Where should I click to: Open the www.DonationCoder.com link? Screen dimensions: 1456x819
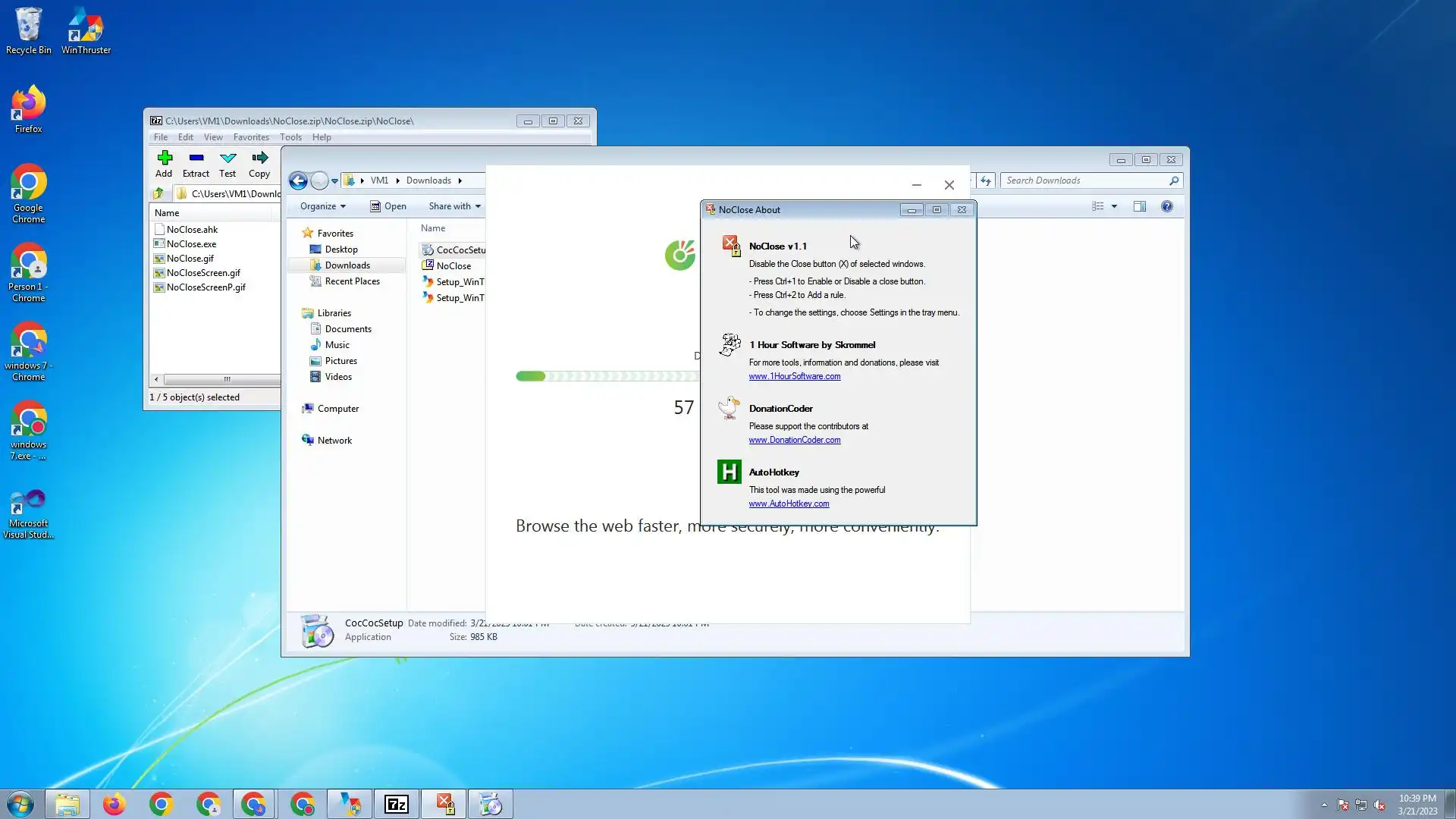pyautogui.click(x=794, y=440)
